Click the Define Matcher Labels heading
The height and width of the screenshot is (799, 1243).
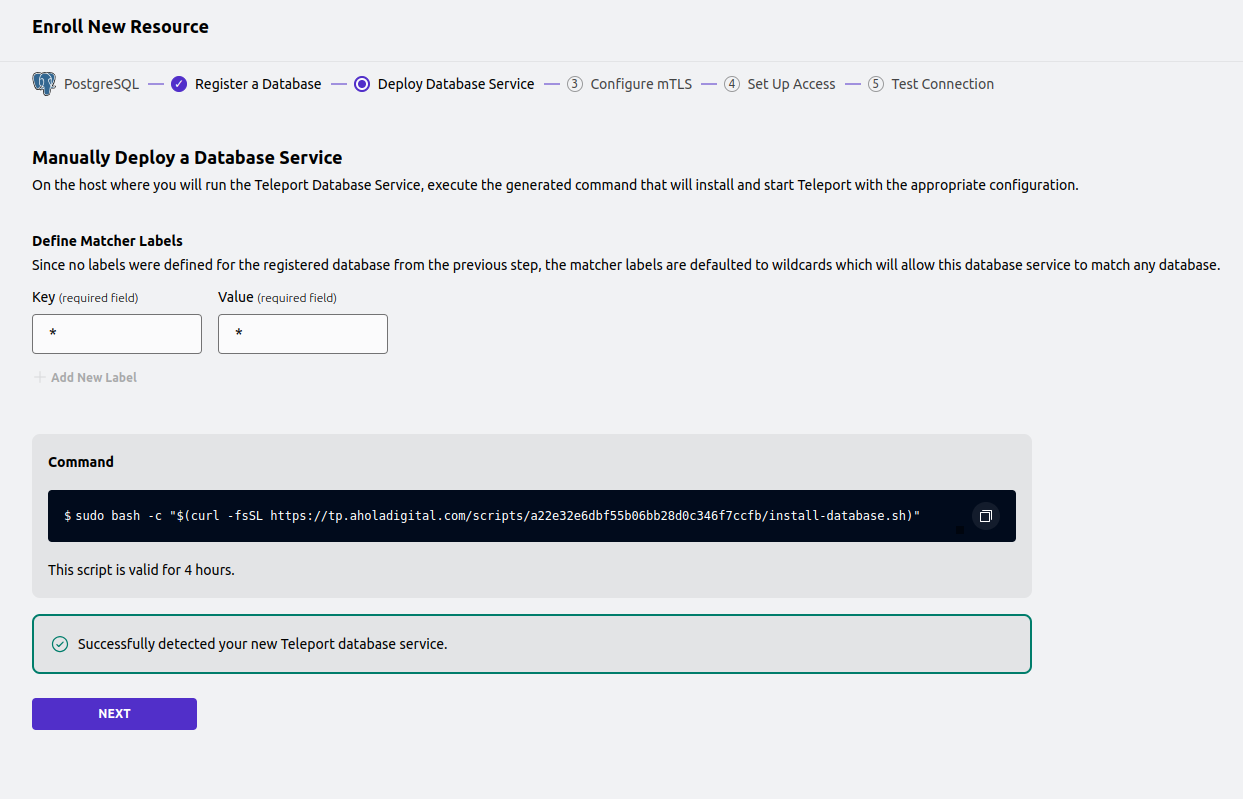(107, 241)
